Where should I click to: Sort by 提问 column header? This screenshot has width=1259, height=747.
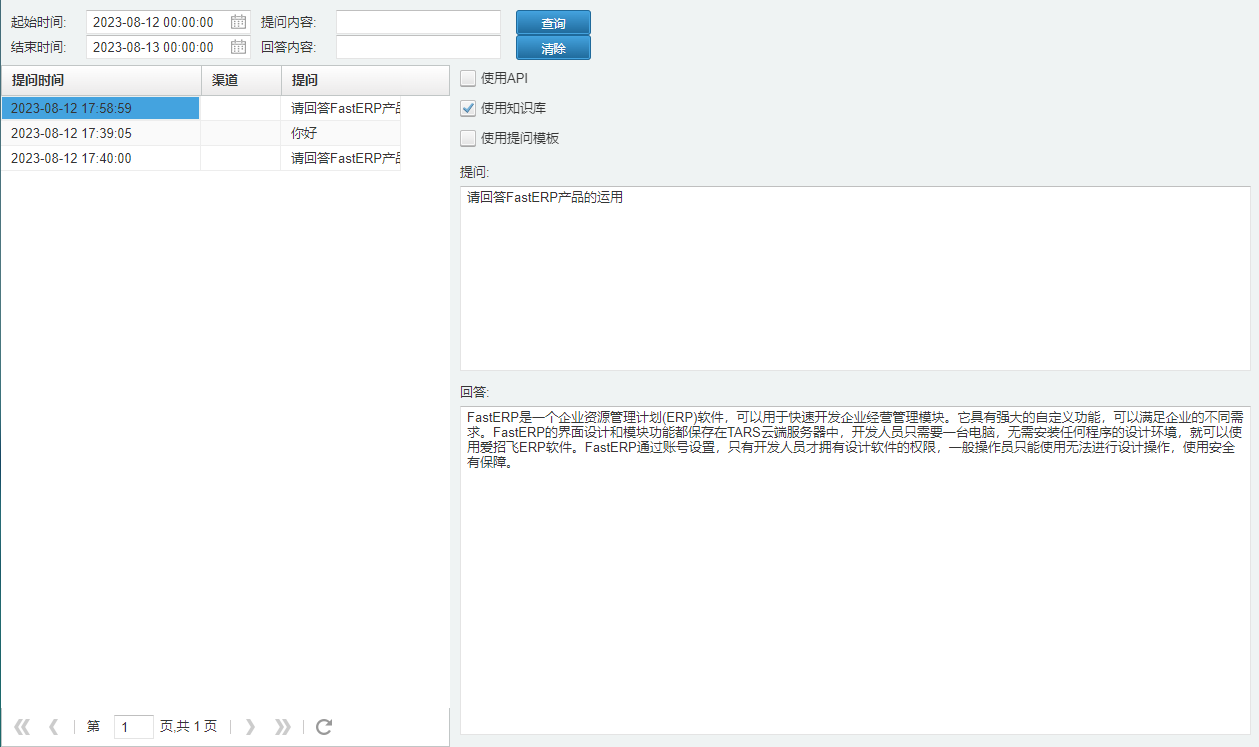point(365,80)
